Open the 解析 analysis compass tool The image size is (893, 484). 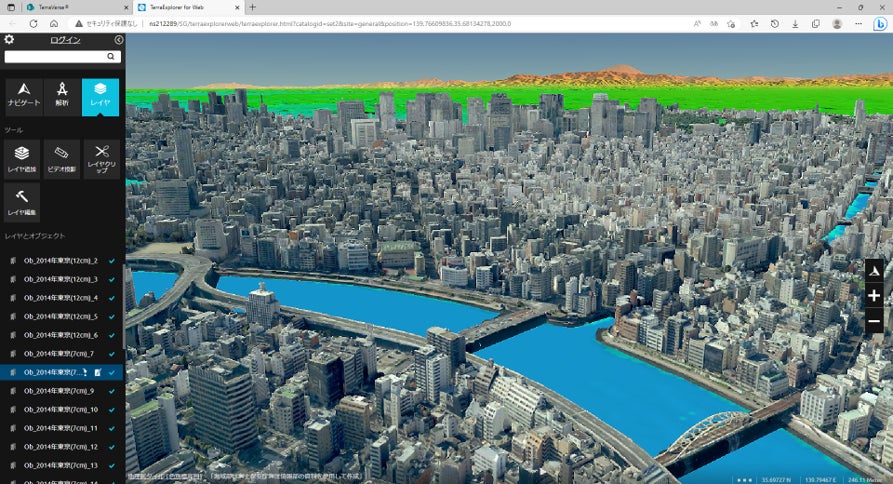pyautogui.click(x=62, y=97)
